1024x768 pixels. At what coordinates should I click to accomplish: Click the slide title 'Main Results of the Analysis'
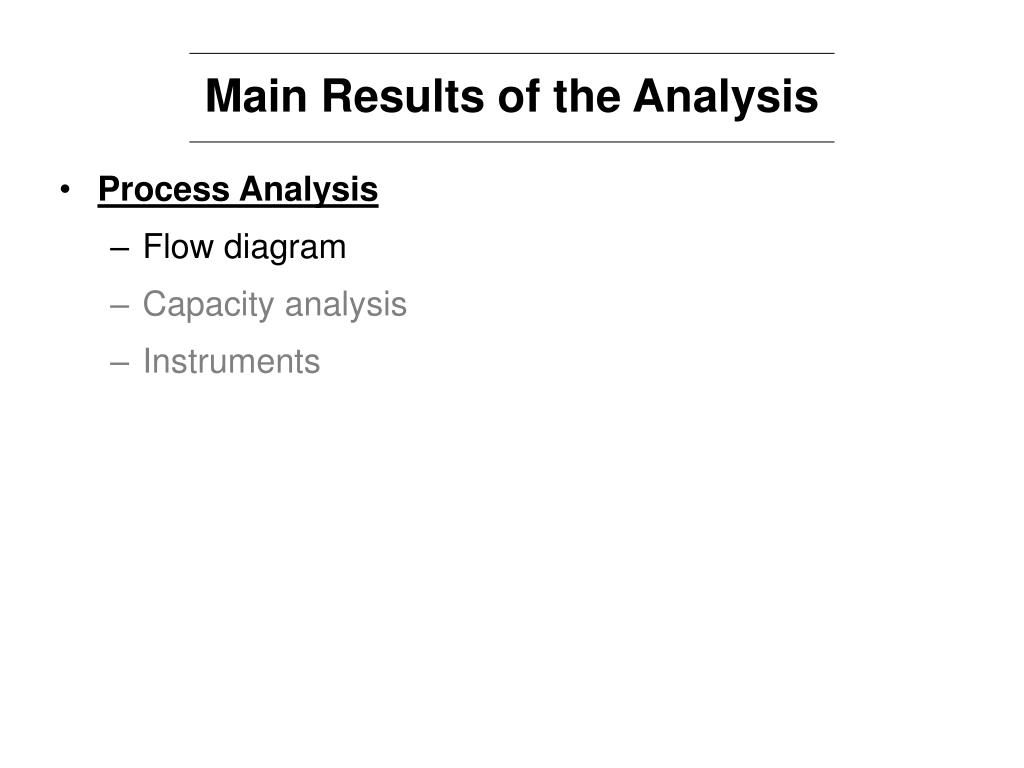[511, 97]
